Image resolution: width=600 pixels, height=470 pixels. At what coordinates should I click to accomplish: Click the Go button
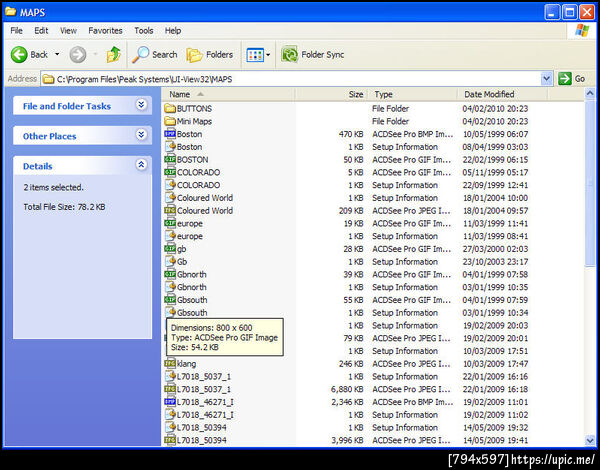(572, 79)
